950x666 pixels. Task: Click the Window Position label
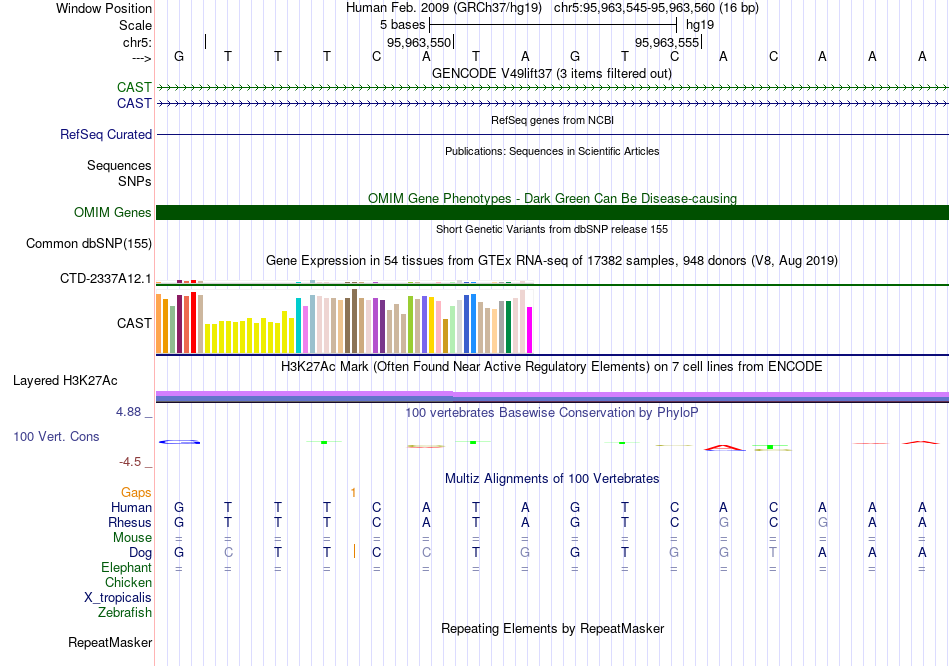(104, 8)
